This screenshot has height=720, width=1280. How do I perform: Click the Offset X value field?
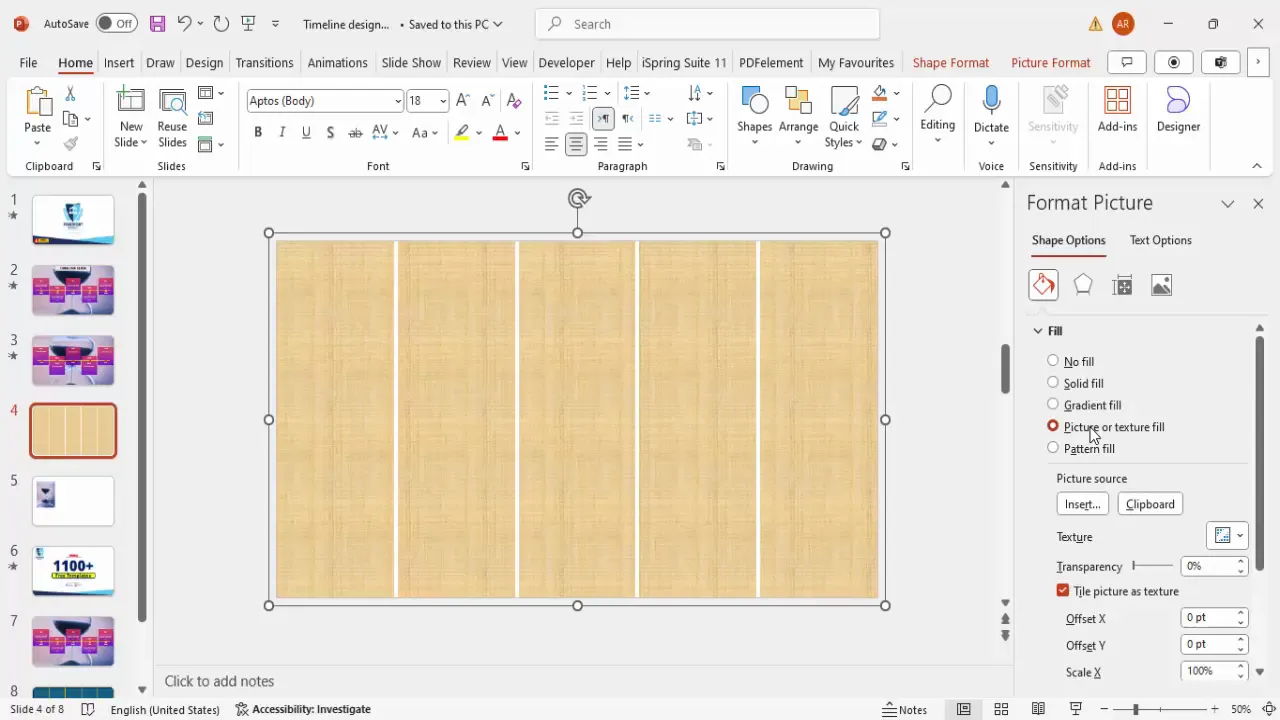click(1208, 618)
